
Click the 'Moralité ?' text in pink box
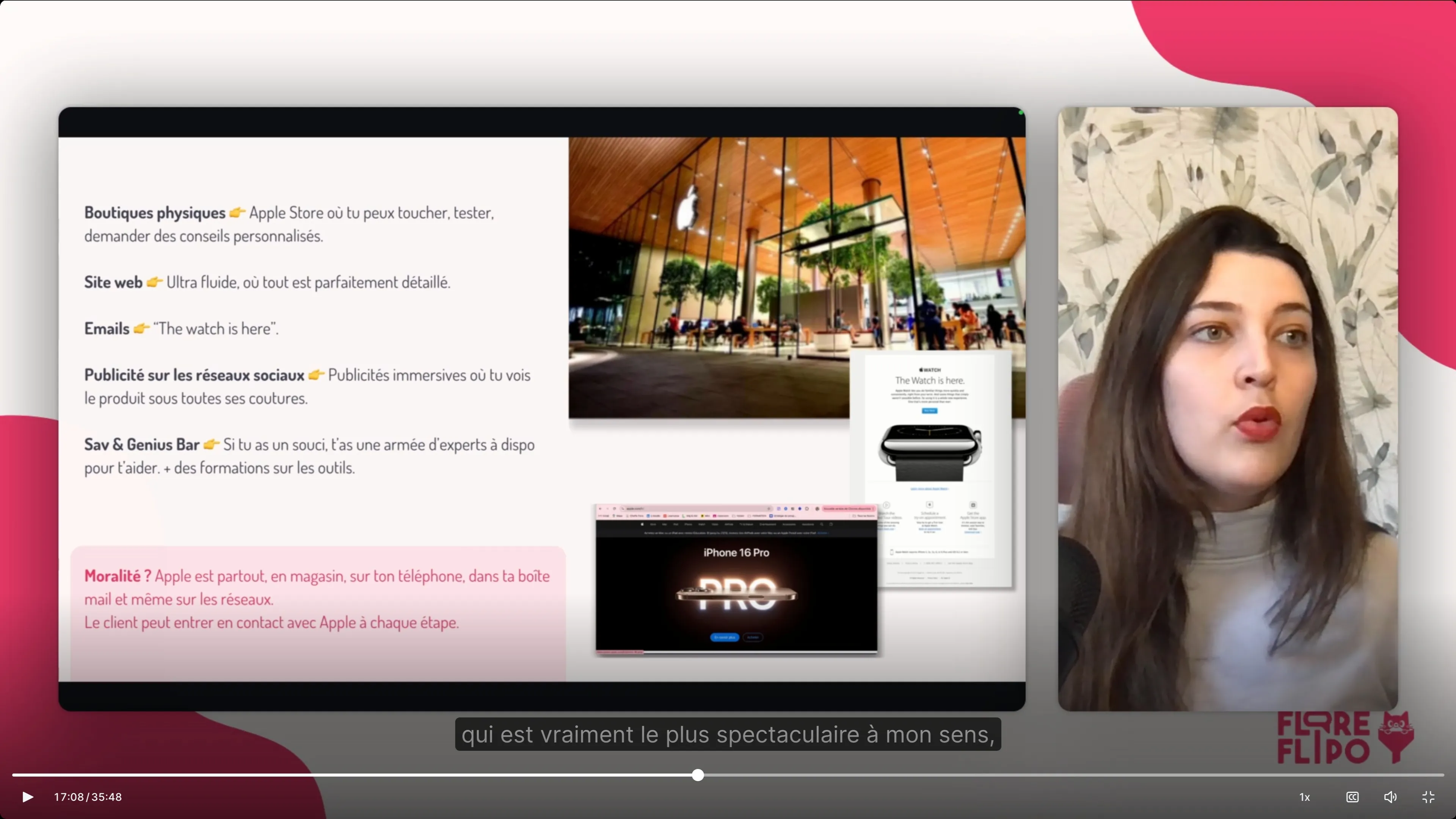pos(118,576)
